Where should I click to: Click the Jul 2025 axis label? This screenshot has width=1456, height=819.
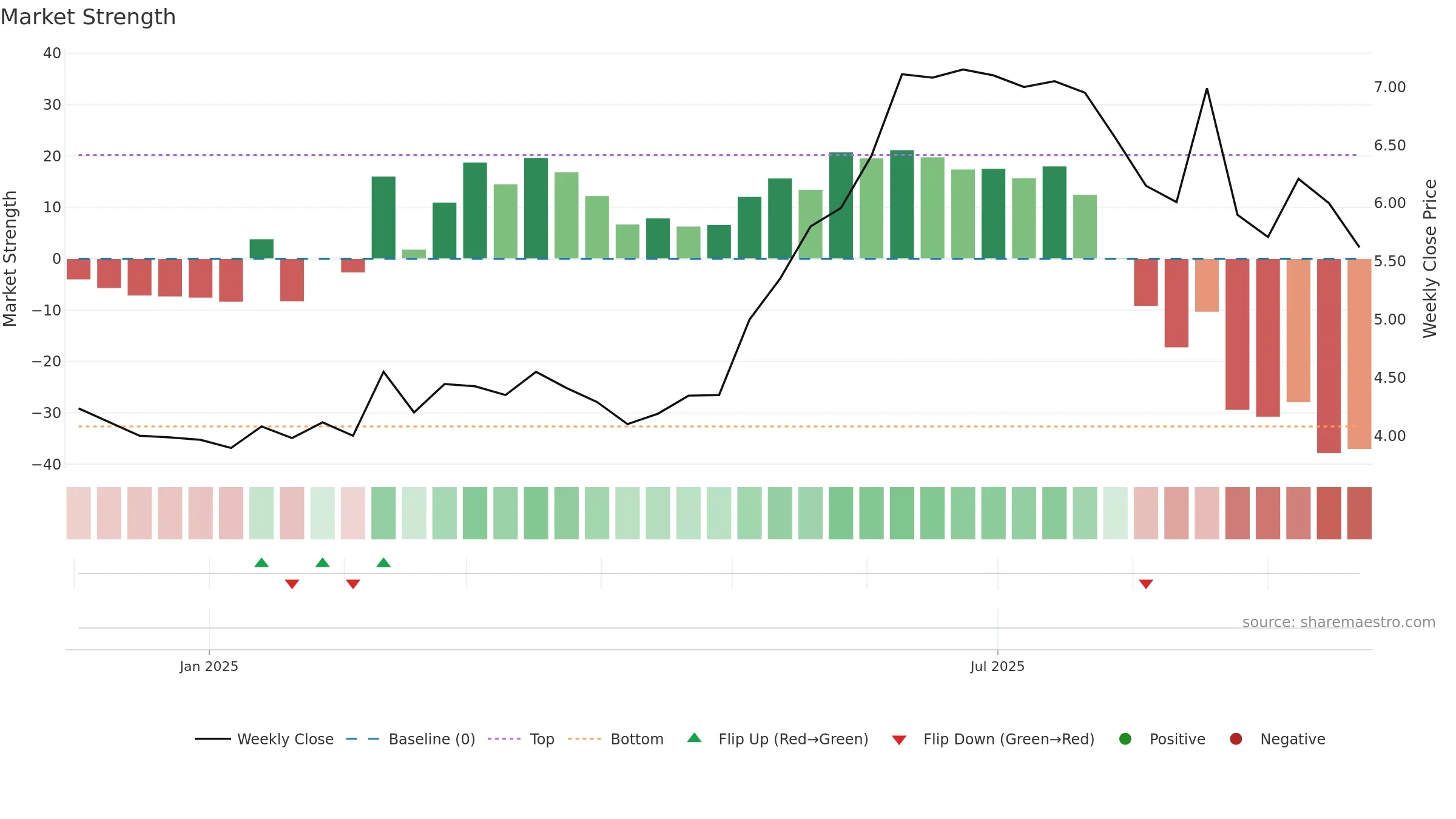click(997, 666)
